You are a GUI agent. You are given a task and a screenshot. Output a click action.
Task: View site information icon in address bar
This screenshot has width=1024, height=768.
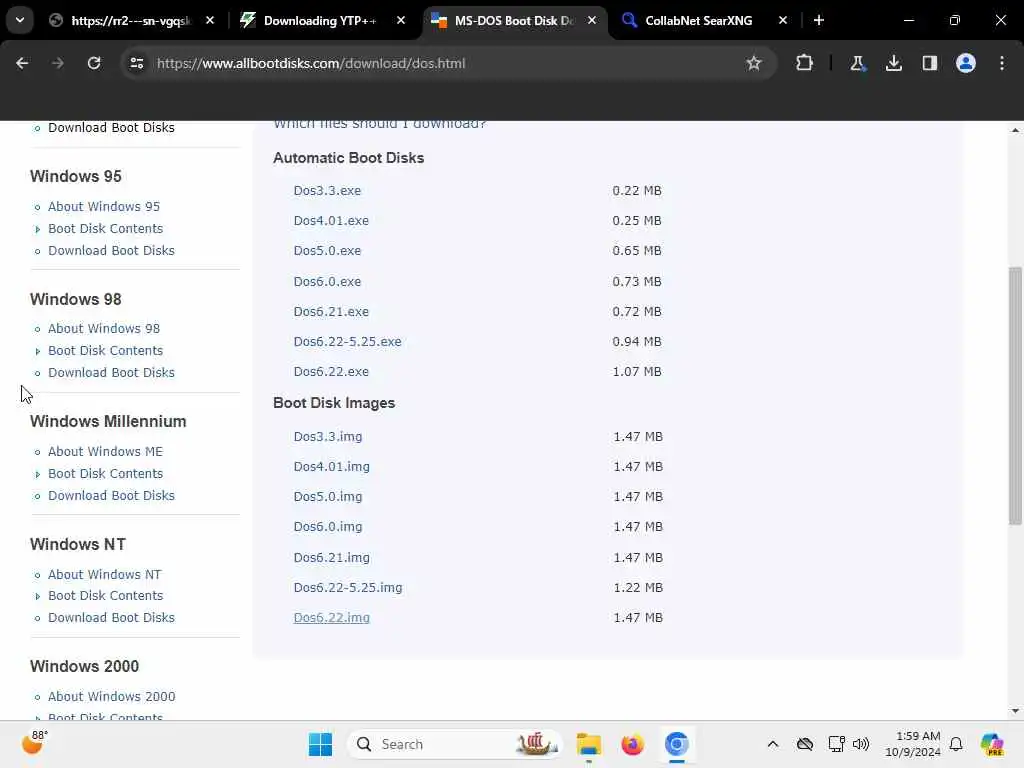click(136, 63)
